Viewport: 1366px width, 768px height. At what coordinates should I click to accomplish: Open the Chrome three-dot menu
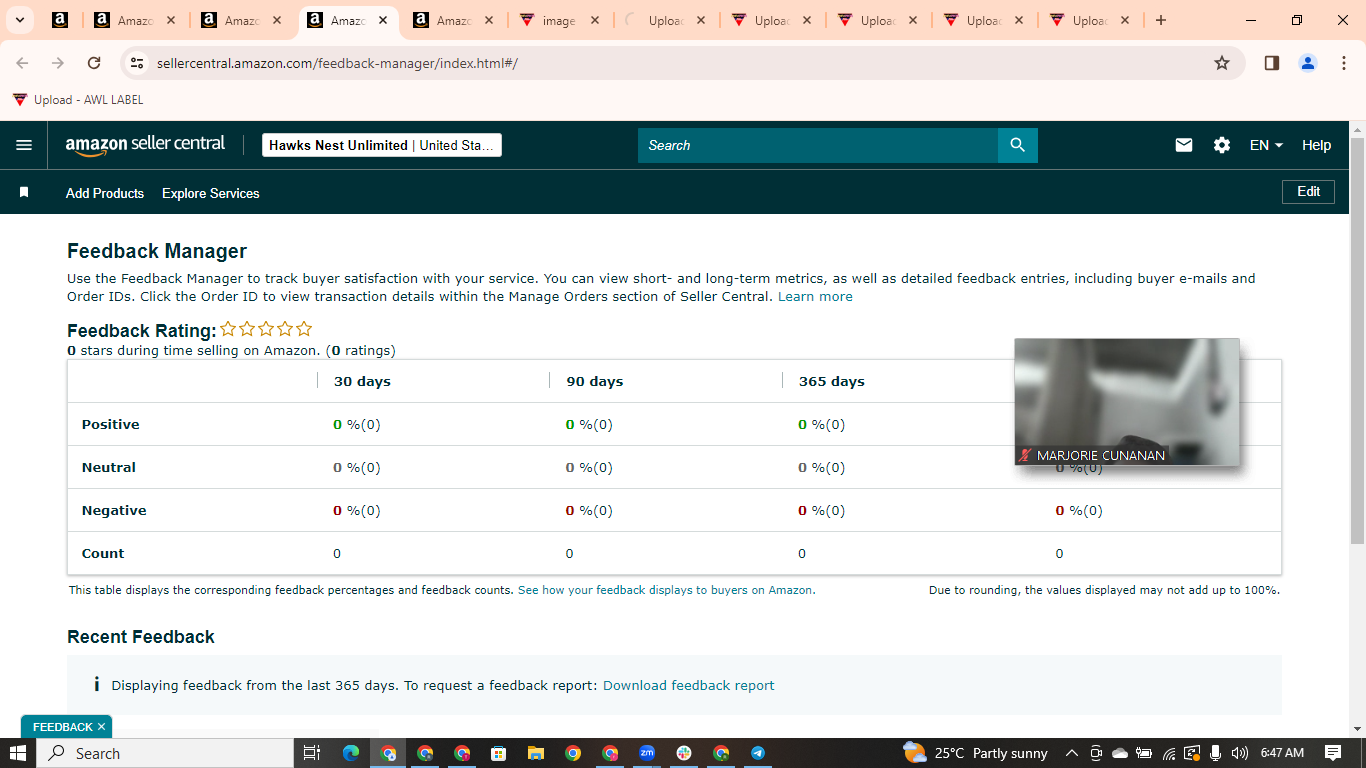pyautogui.click(x=1344, y=63)
